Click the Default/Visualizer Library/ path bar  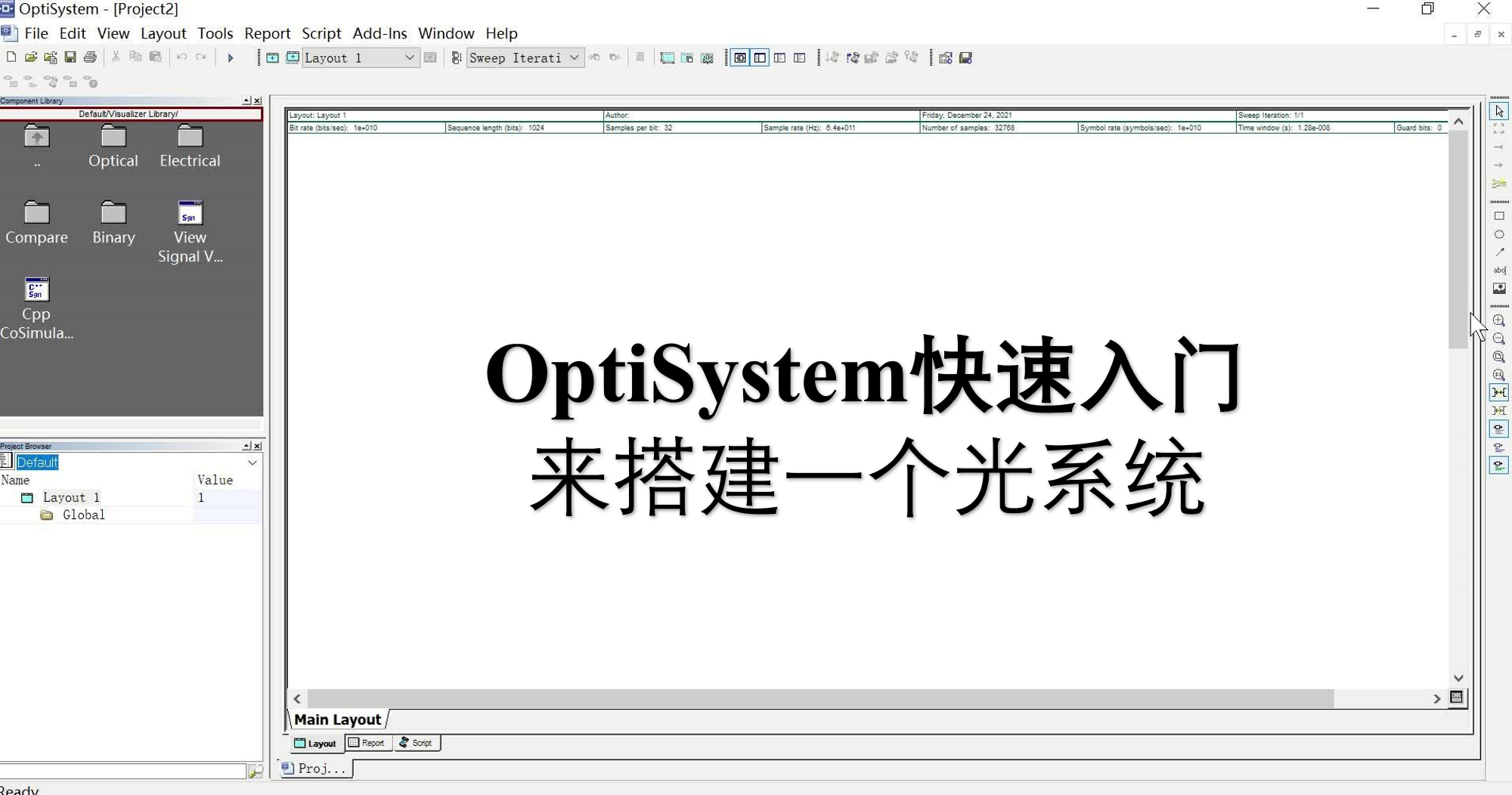(x=131, y=114)
